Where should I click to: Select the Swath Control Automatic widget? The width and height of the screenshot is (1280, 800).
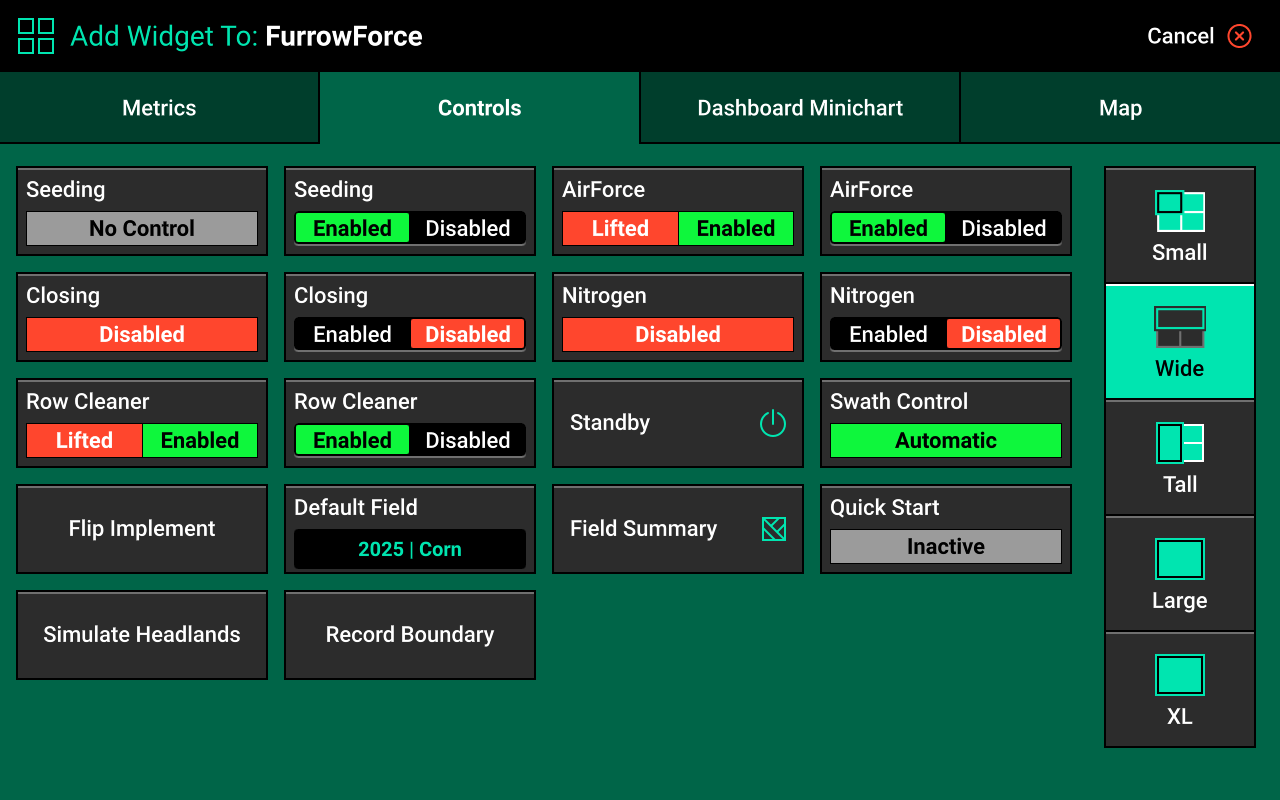click(x=946, y=440)
